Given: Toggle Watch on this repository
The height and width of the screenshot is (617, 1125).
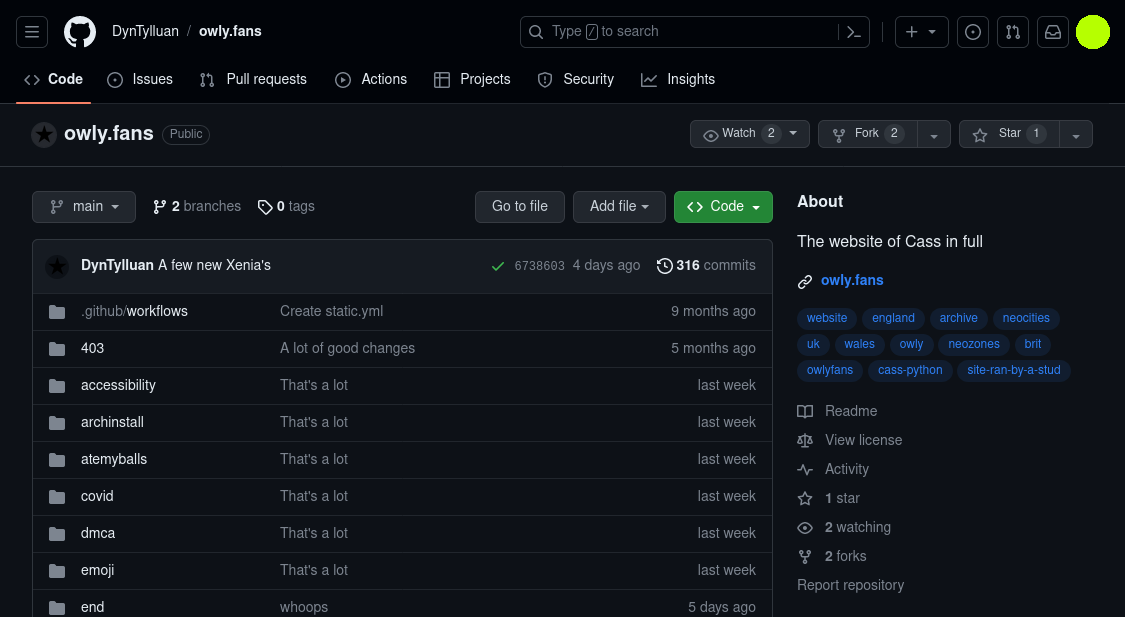Looking at the screenshot, I should [739, 134].
